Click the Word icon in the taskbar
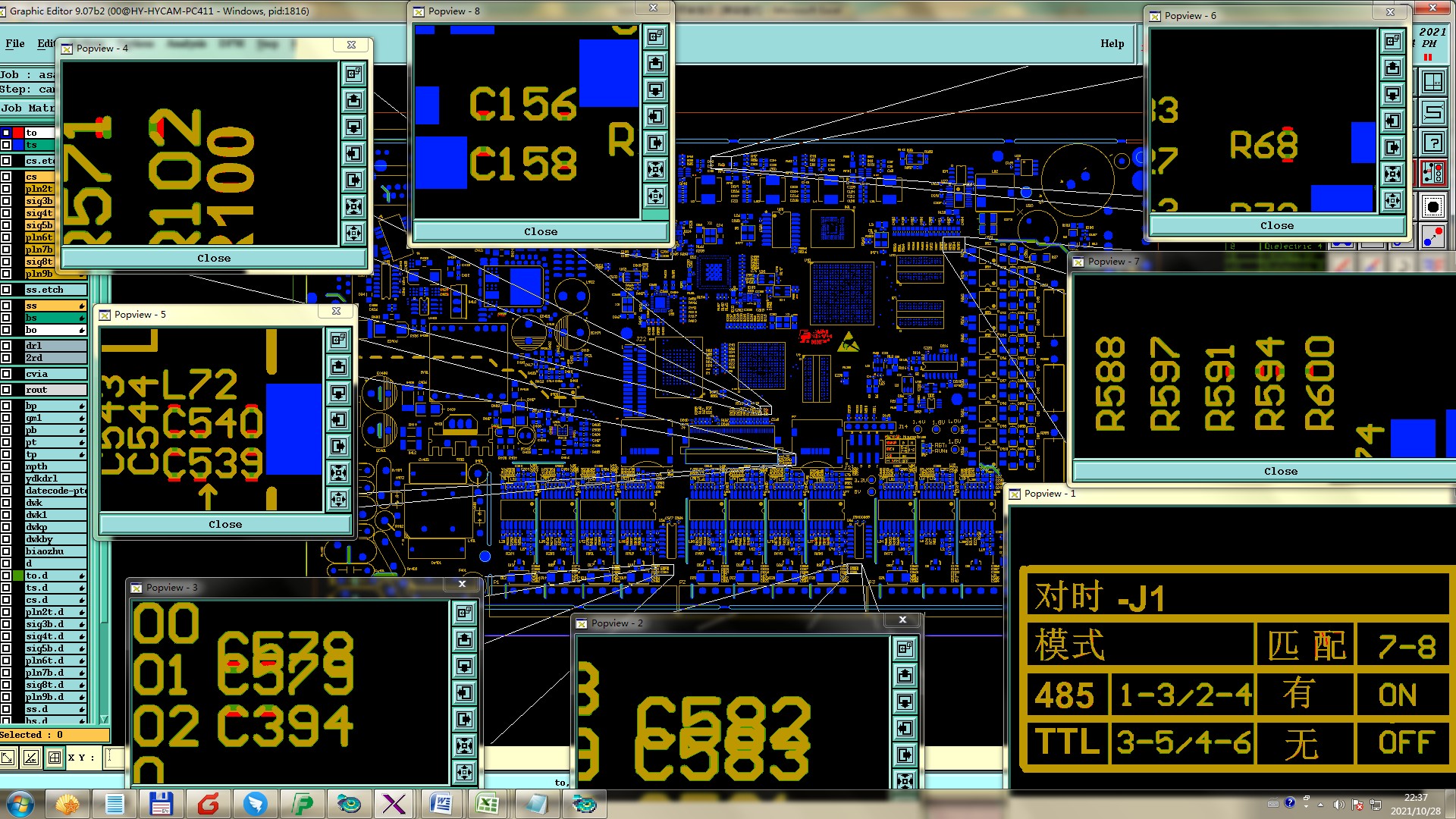1456x819 pixels. click(x=441, y=803)
